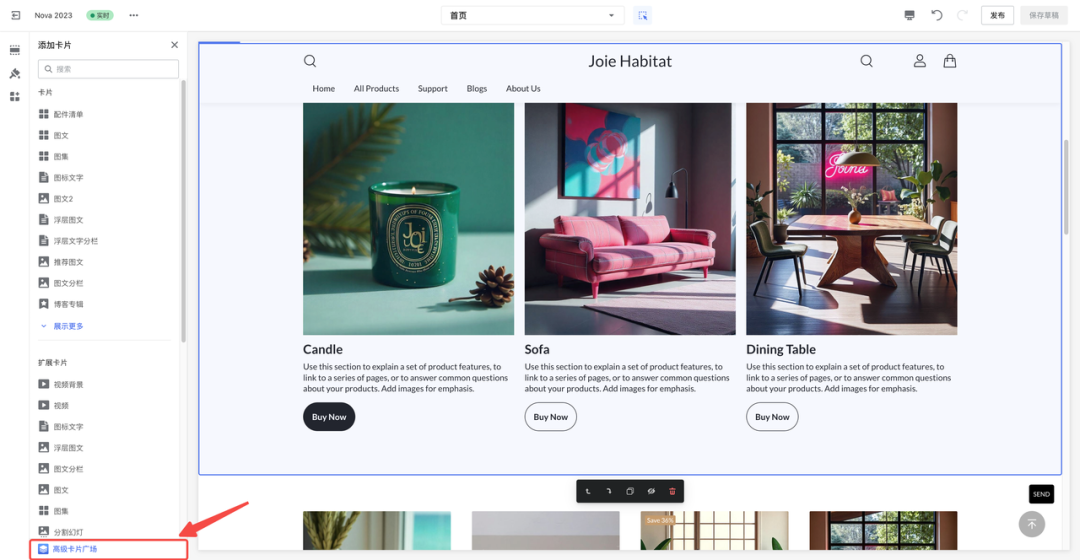This screenshot has width=1080, height=560.
Task: Open the three-dot more options menu
Action: tap(134, 15)
